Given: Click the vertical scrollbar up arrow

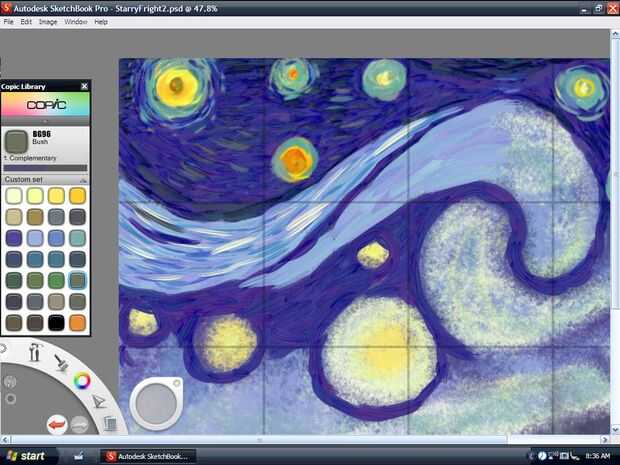Looking at the screenshot, I should 615,34.
